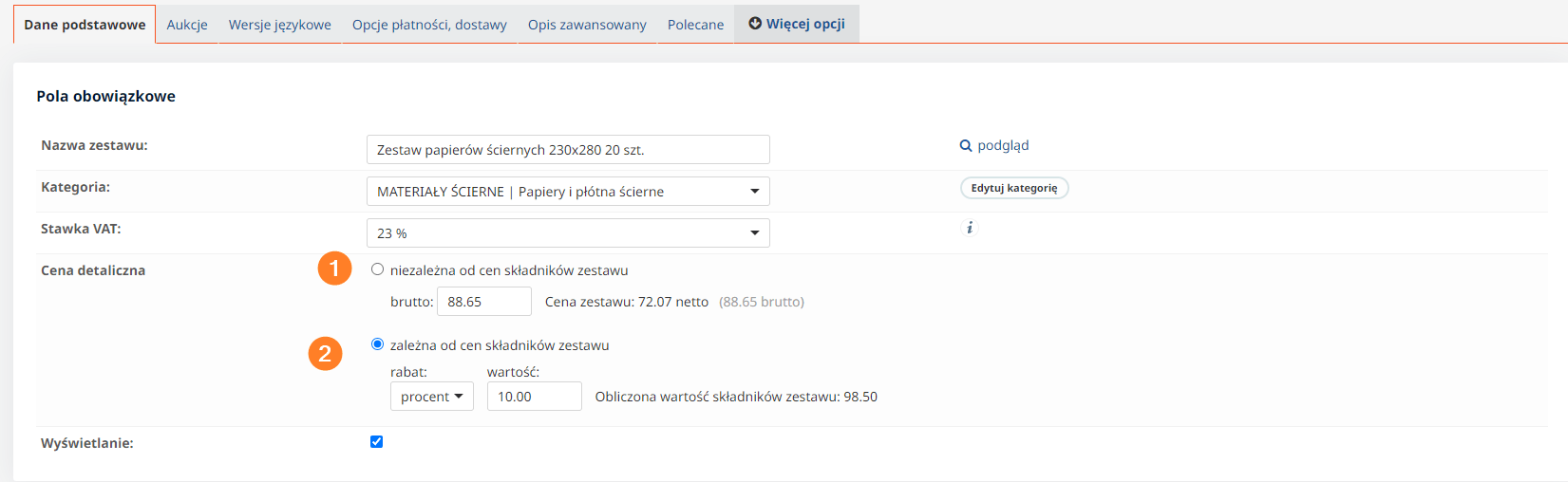Viewport: 1568px width, 482px height.
Task: Open the rabat type dropdown (procent)
Action: [x=431, y=397]
